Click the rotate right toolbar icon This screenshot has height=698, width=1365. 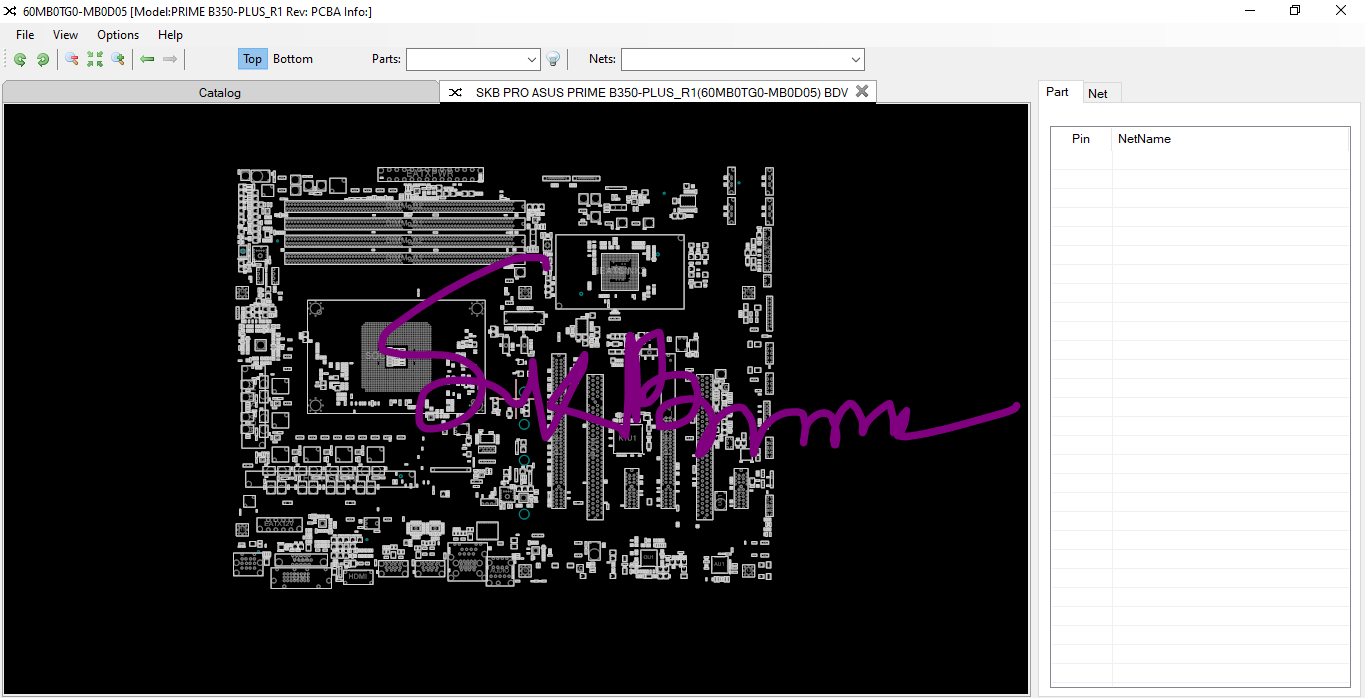point(43,60)
